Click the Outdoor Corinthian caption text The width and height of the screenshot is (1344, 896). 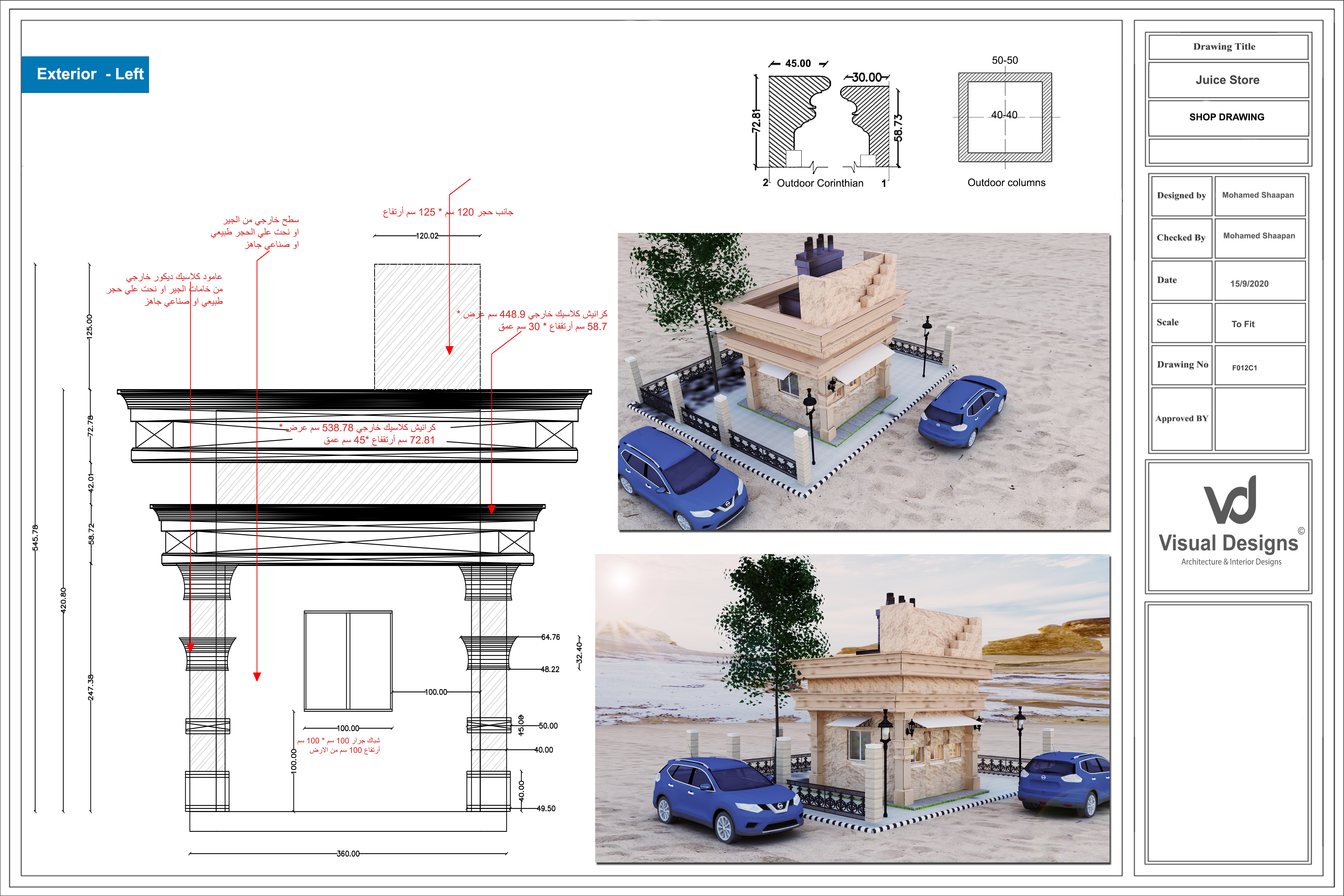pyautogui.click(x=819, y=183)
